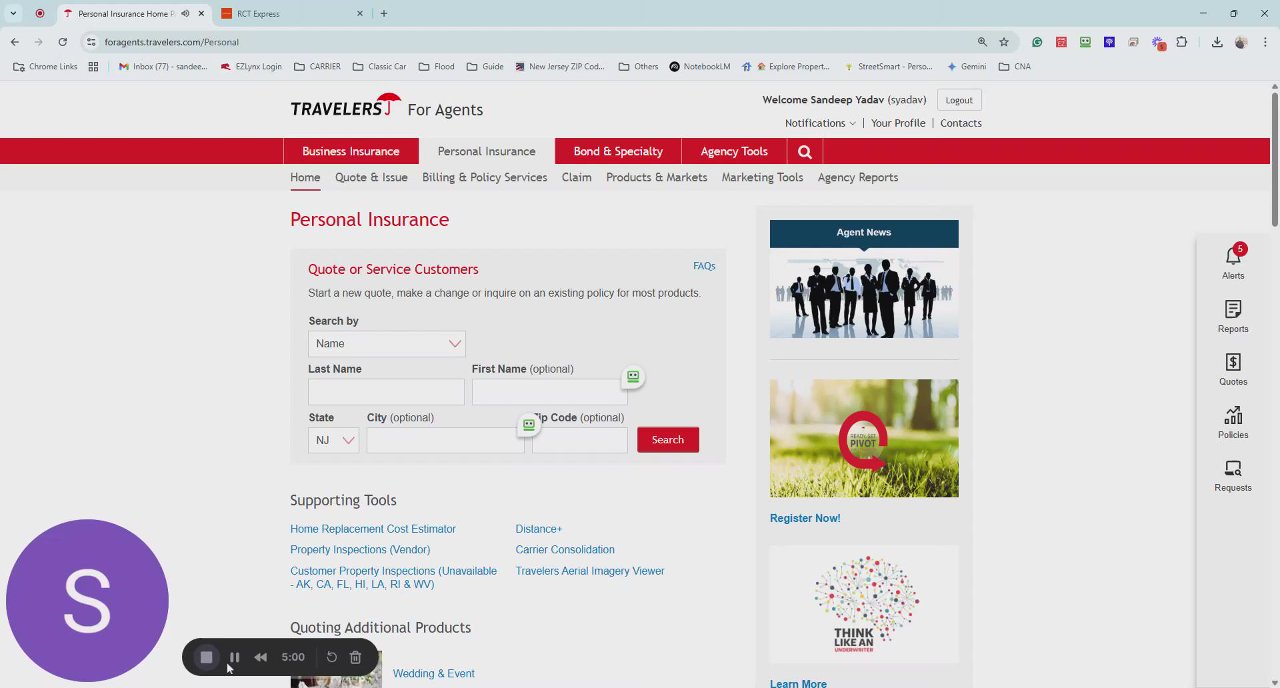
Task: Open the Chrome apps grid bookmark
Action: [x=93, y=66]
